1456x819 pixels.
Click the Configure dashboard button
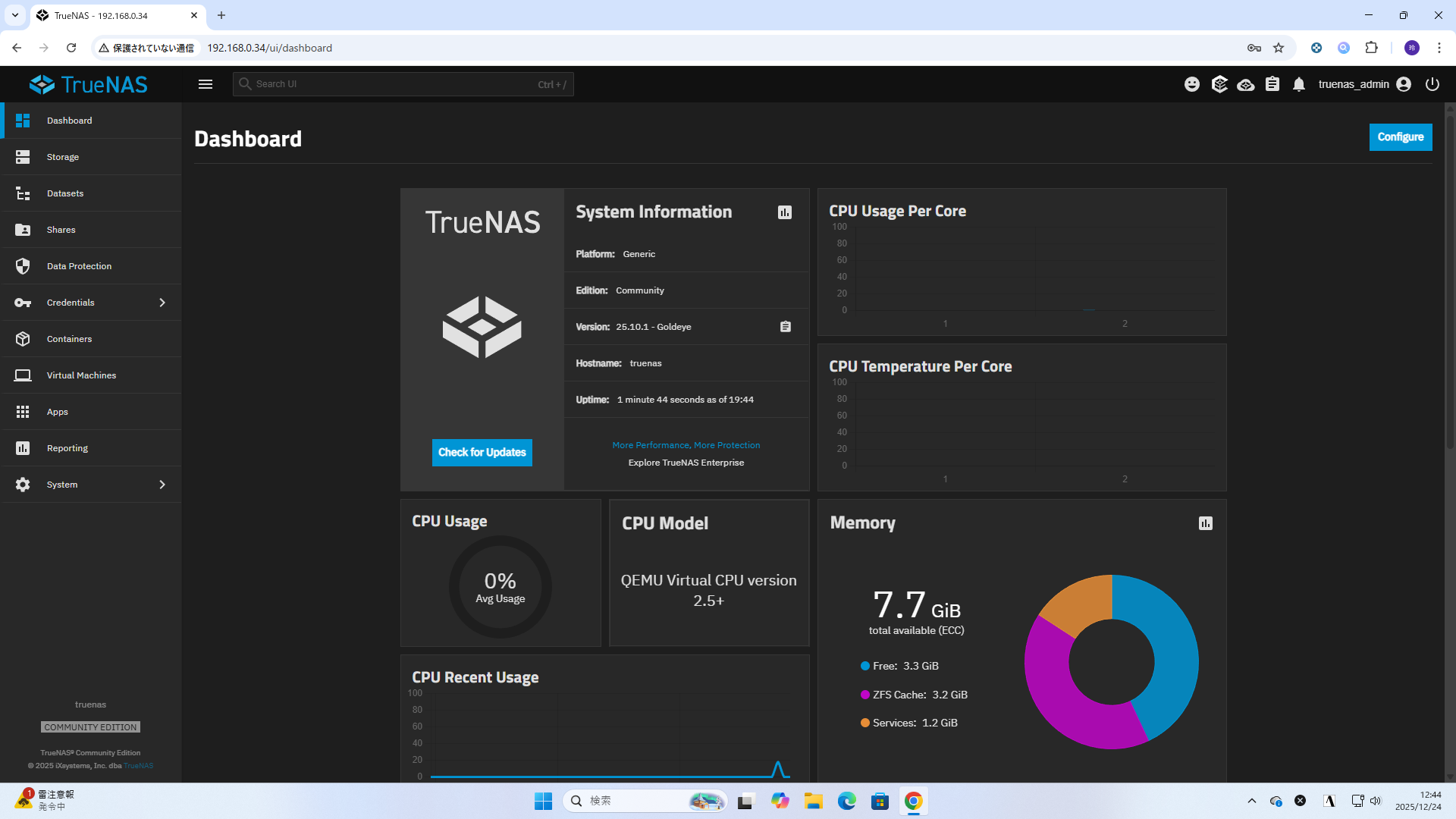click(1400, 137)
